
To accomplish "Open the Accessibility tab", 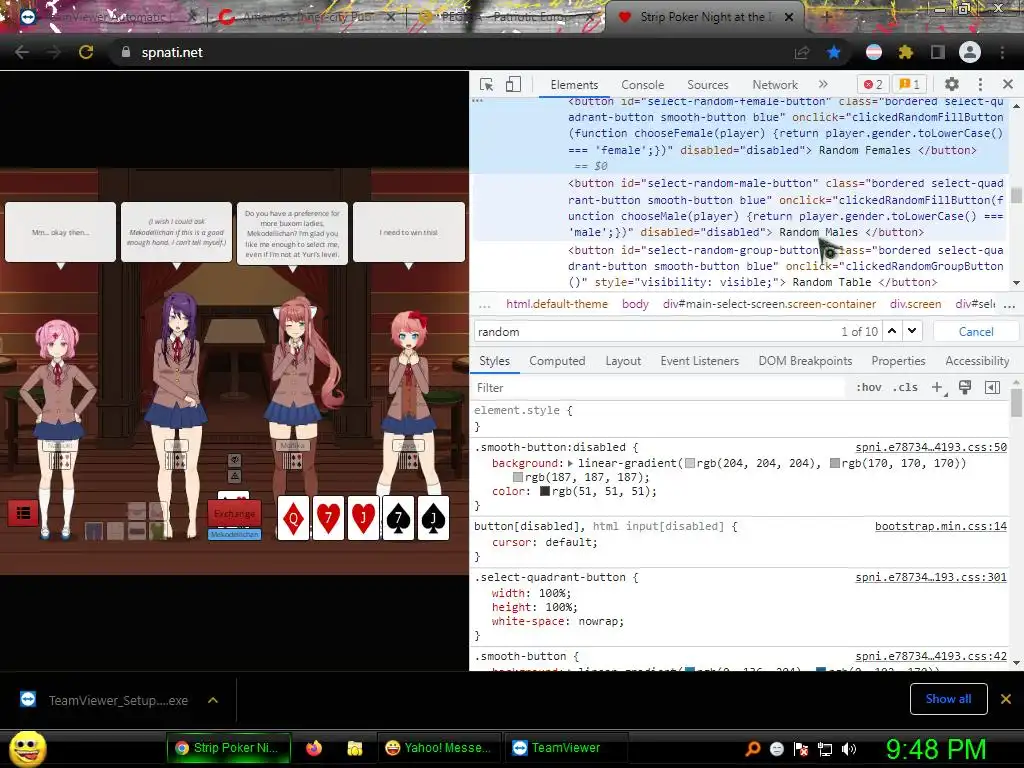I will (x=977, y=361).
